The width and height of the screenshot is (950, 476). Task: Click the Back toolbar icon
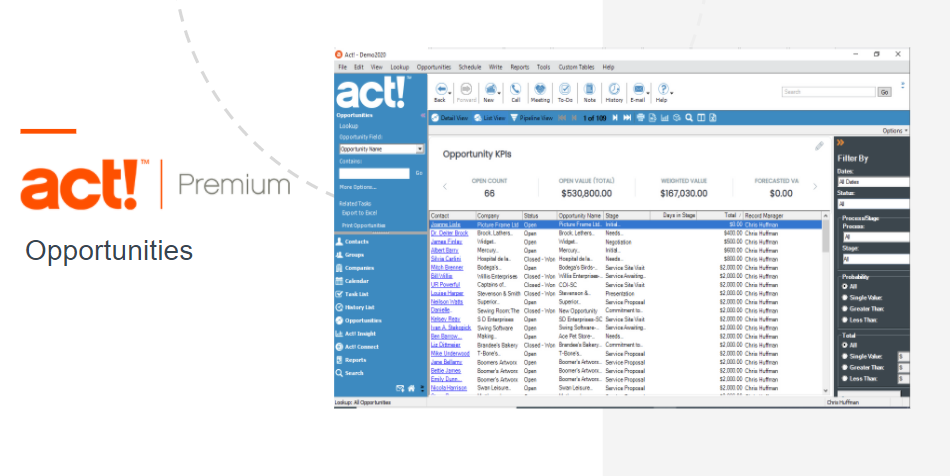tap(440, 90)
